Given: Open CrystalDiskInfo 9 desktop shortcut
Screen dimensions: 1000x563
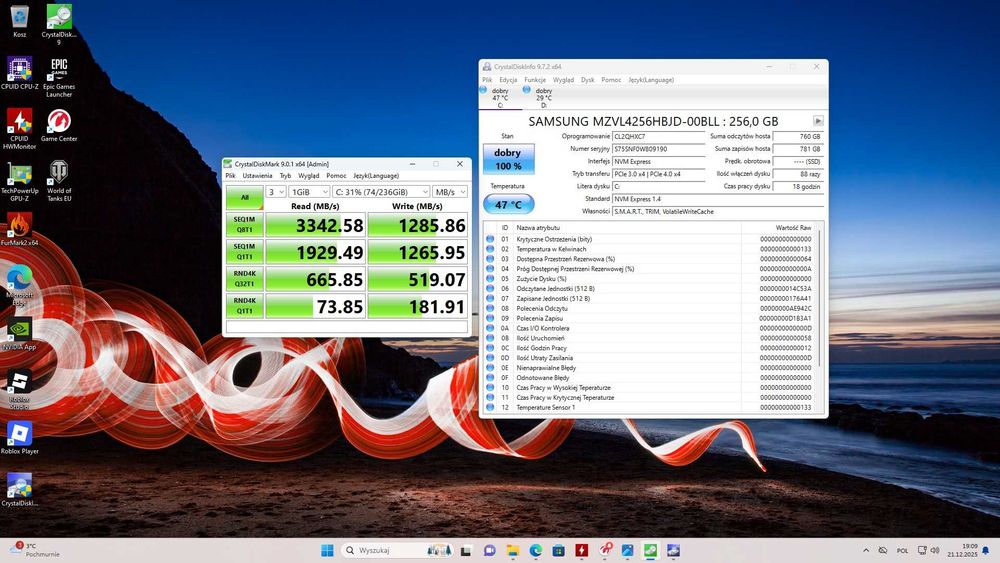Looking at the screenshot, I should (59, 24).
